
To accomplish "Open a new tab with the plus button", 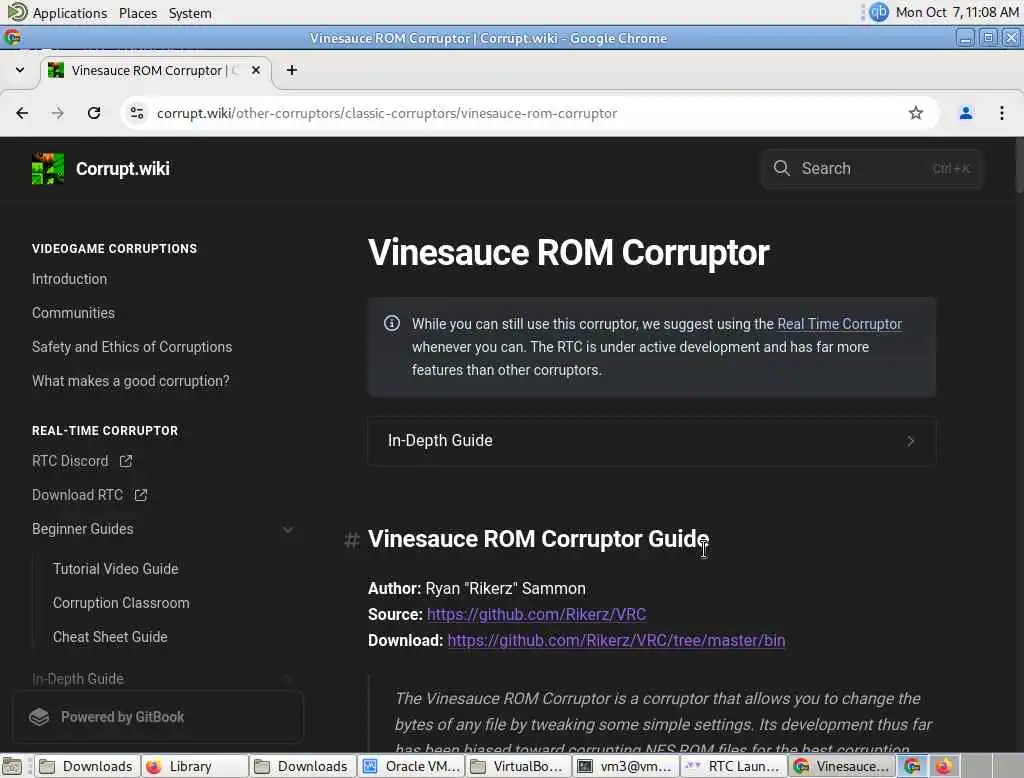I will point(292,70).
